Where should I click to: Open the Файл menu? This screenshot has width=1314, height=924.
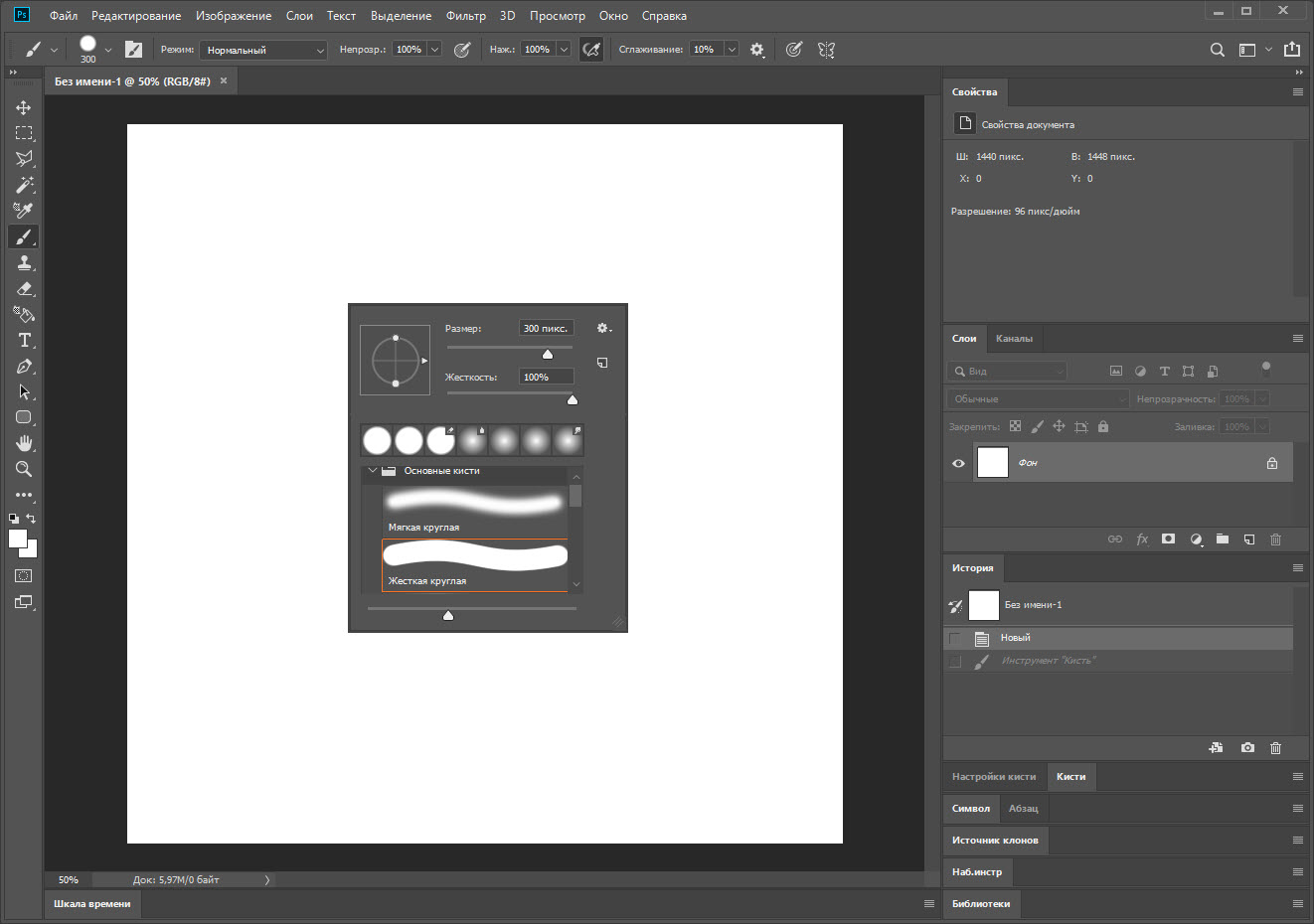[64, 16]
